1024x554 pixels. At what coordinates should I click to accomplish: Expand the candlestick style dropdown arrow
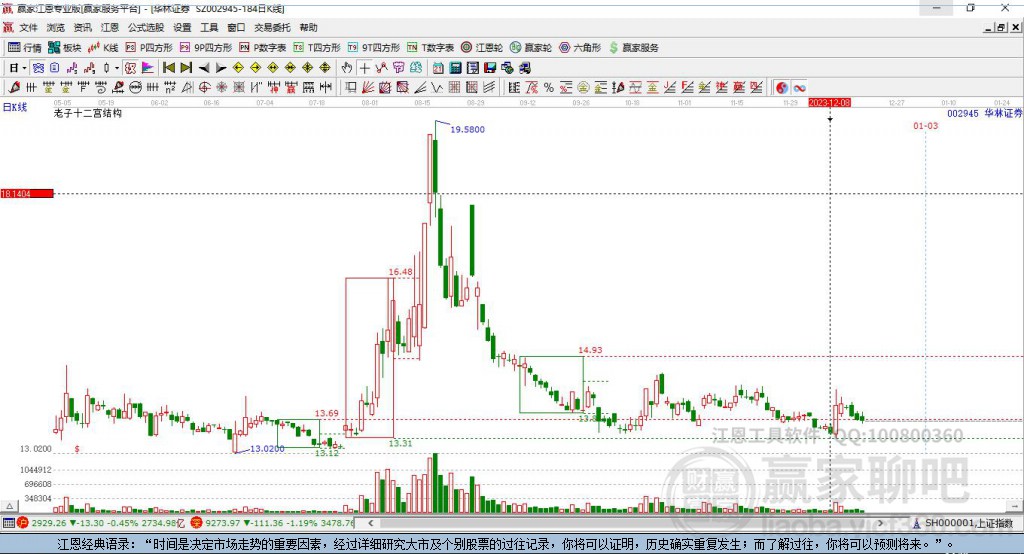tap(117, 68)
